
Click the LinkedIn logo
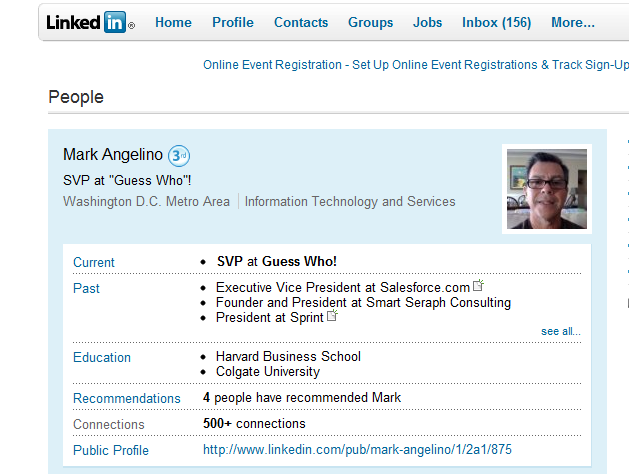(88, 22)
